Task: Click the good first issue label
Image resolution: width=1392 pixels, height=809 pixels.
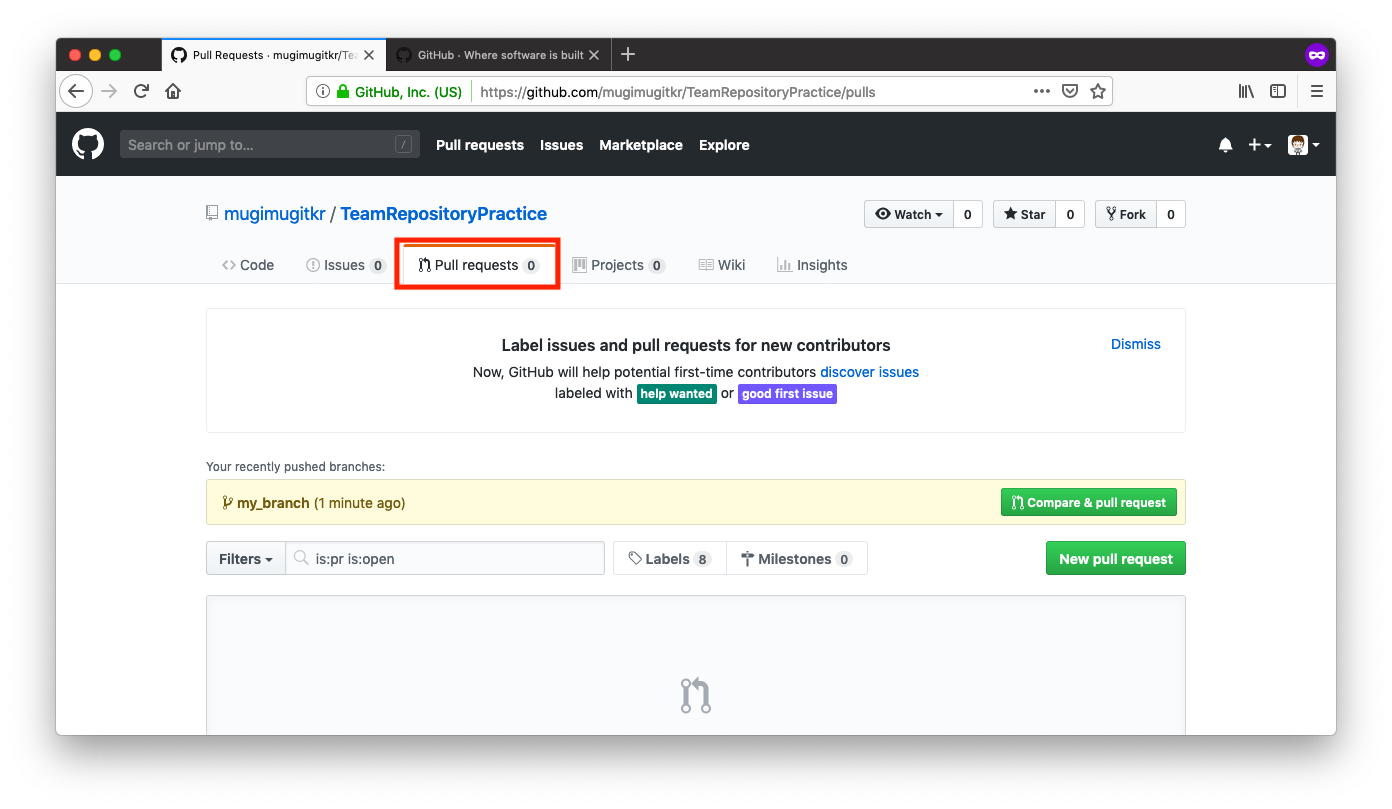Action: coord(788,394)
